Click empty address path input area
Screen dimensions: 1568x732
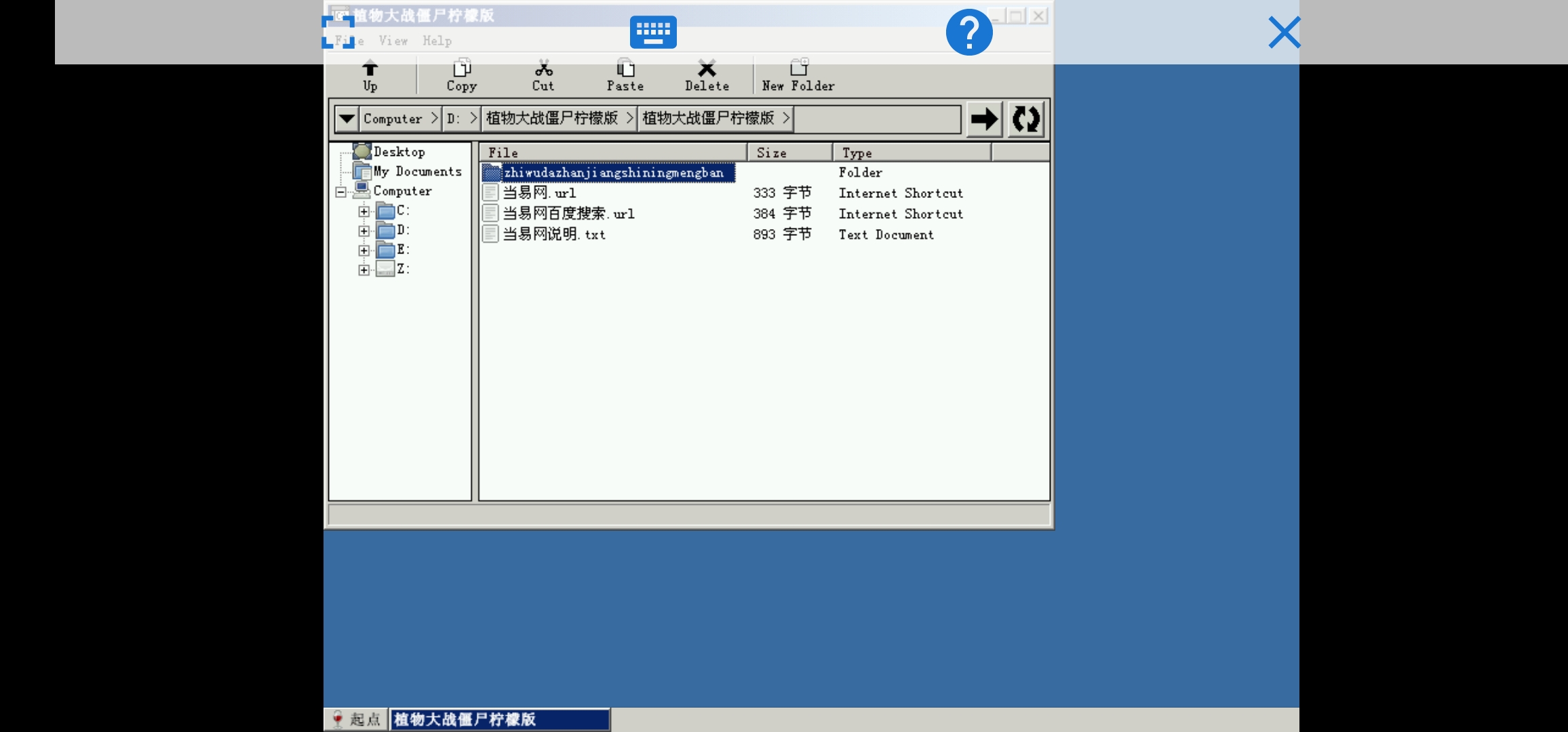click(x=877, y=119)
